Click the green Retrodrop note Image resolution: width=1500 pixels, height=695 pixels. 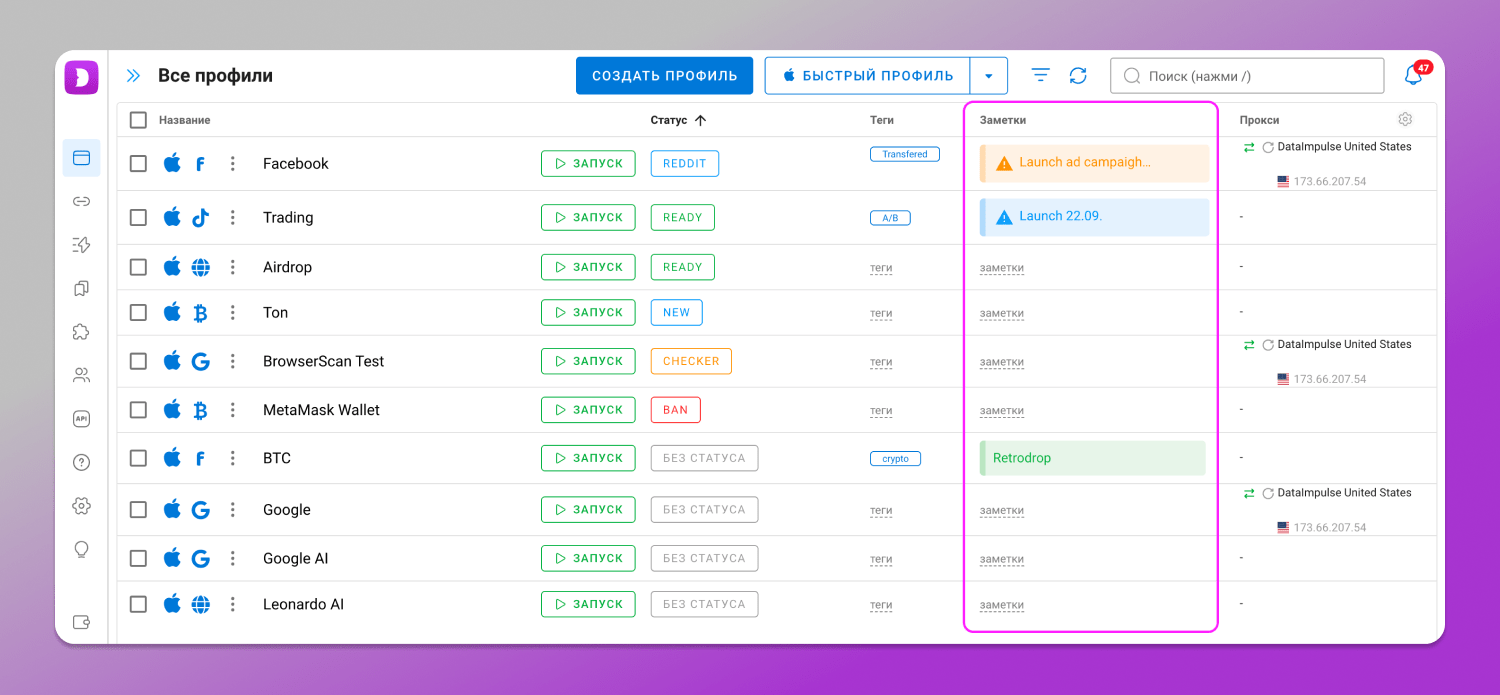(1092, 458)
